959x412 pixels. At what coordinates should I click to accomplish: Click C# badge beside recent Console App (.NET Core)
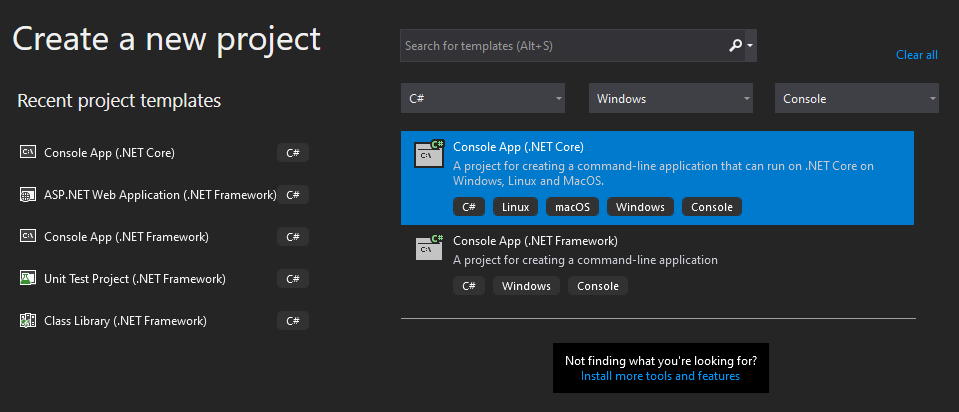click(x=293, y=153)
